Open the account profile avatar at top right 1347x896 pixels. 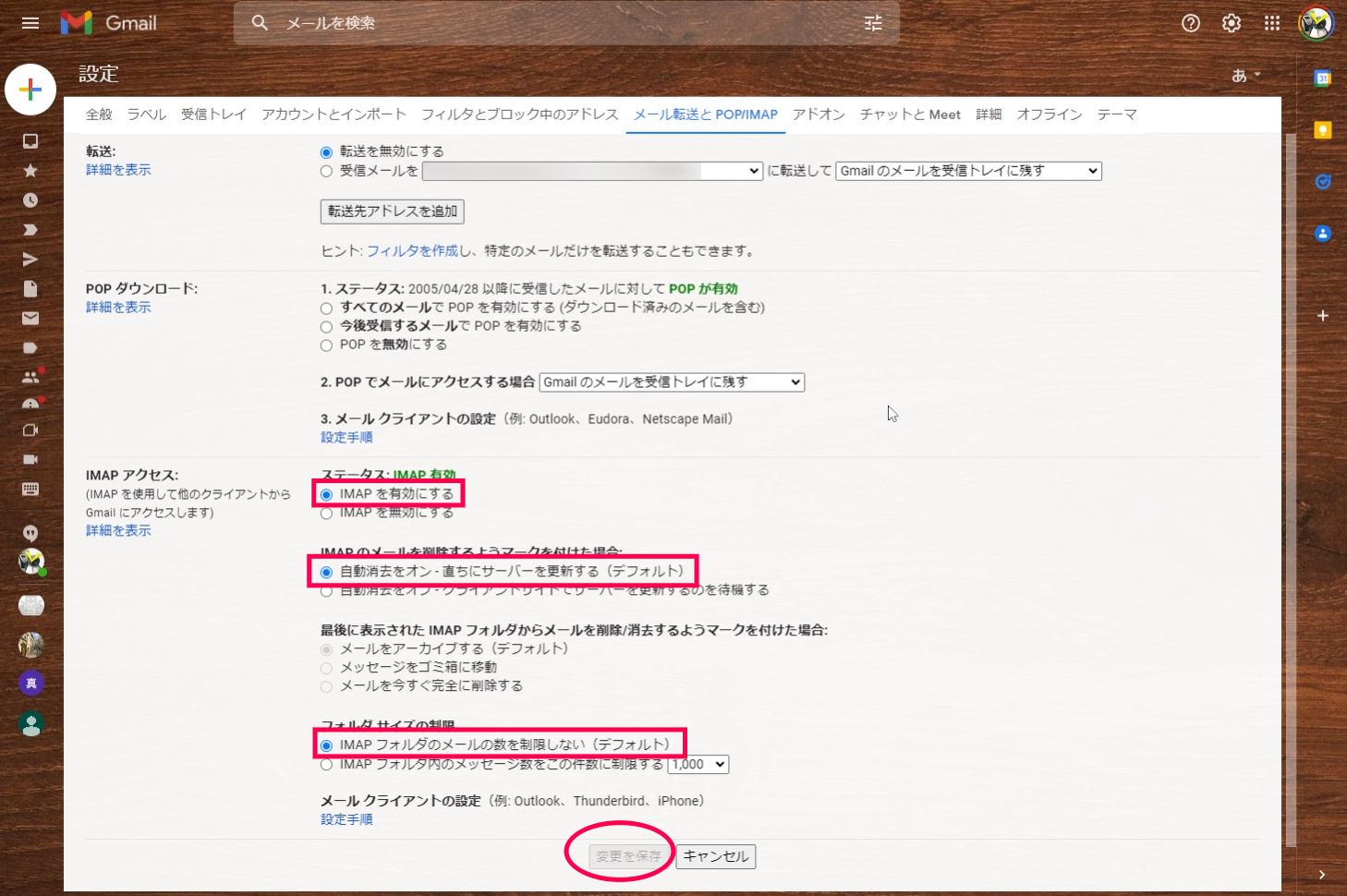(x=1316, y=23)
